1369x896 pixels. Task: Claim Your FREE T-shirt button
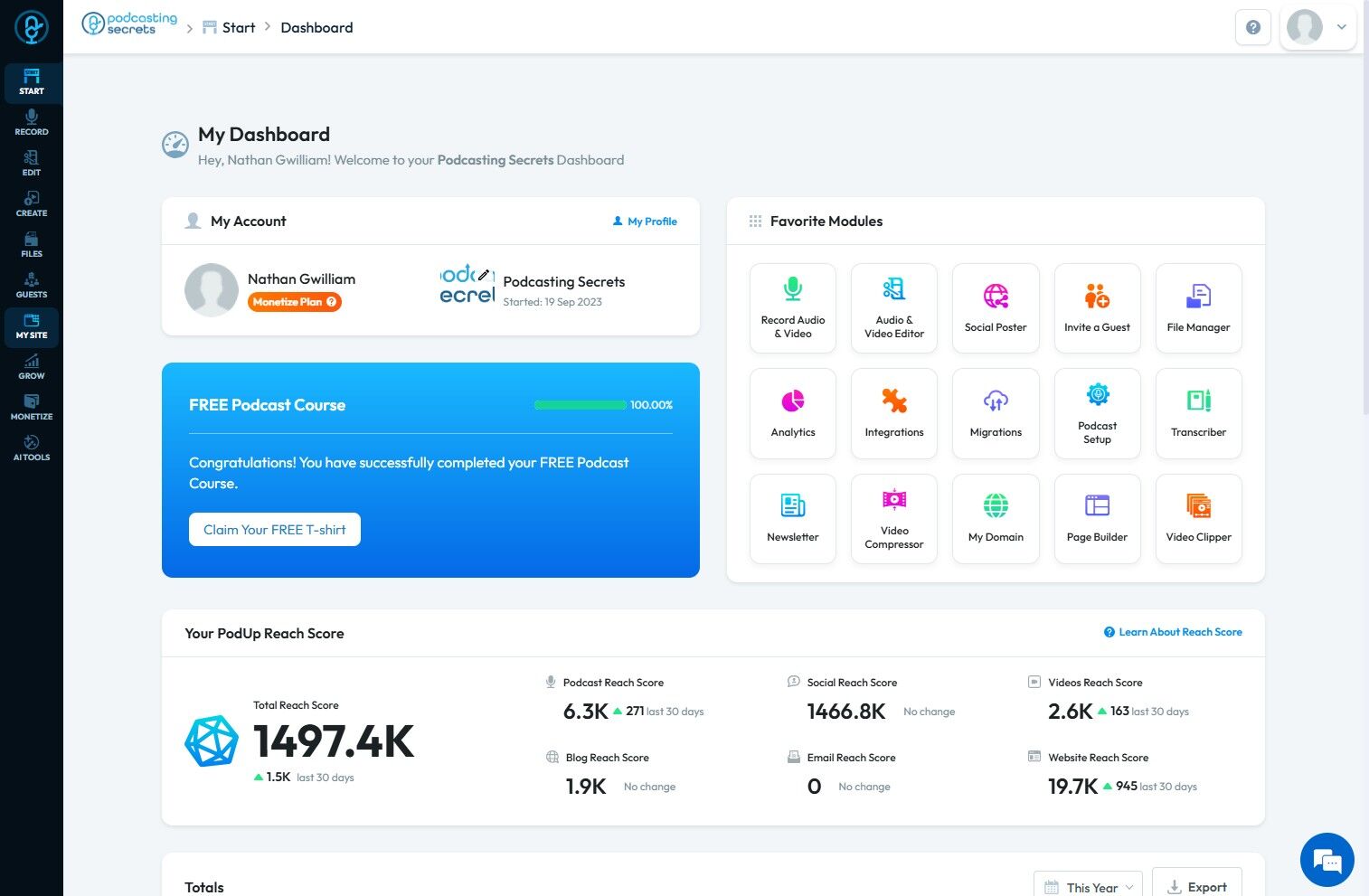click(275, 530)
